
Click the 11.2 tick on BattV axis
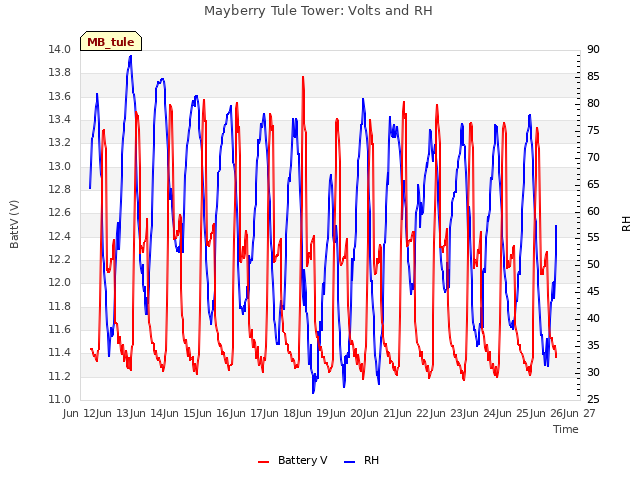[60, 376]
